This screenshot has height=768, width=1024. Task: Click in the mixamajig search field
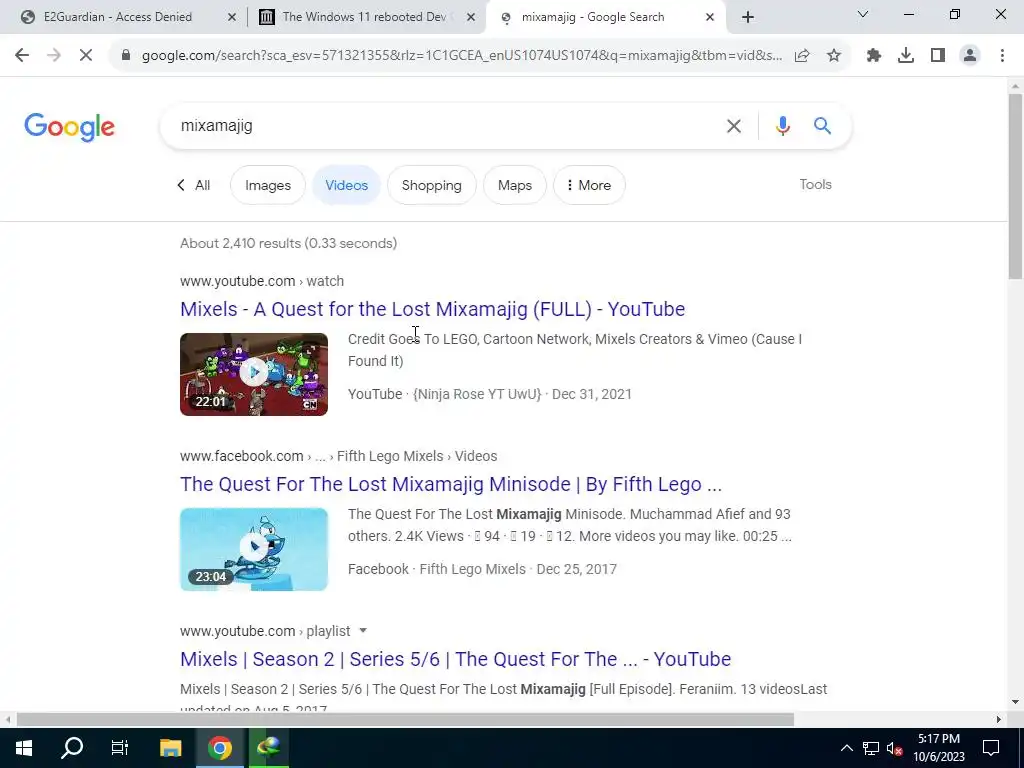(x=444, y=126)
